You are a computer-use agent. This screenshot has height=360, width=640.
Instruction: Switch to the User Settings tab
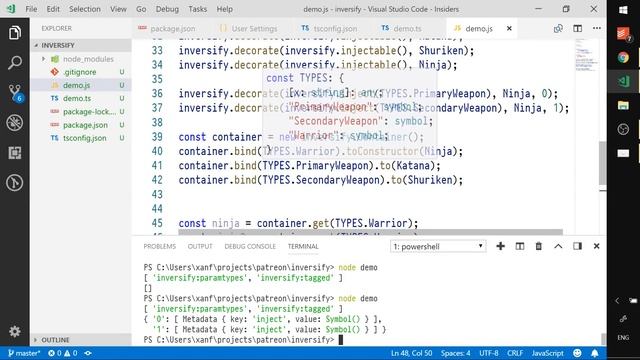tap(249, 29)
